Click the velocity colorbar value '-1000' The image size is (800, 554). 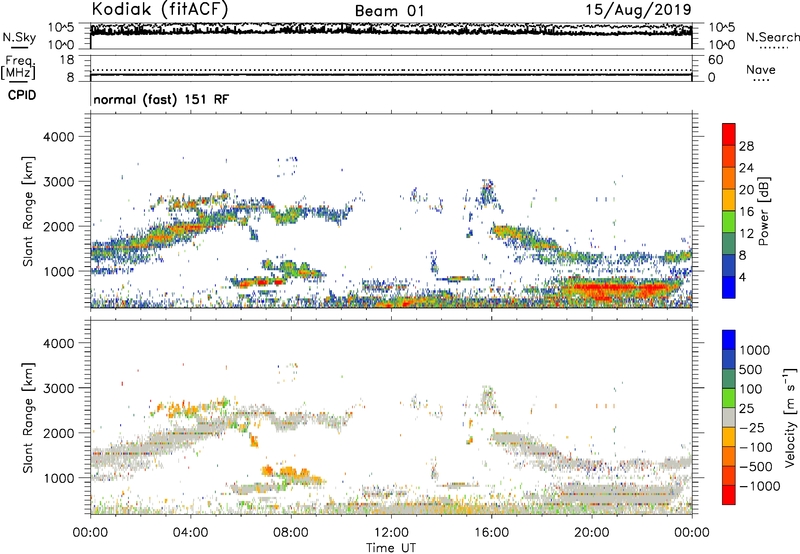(x=759, y=486)
